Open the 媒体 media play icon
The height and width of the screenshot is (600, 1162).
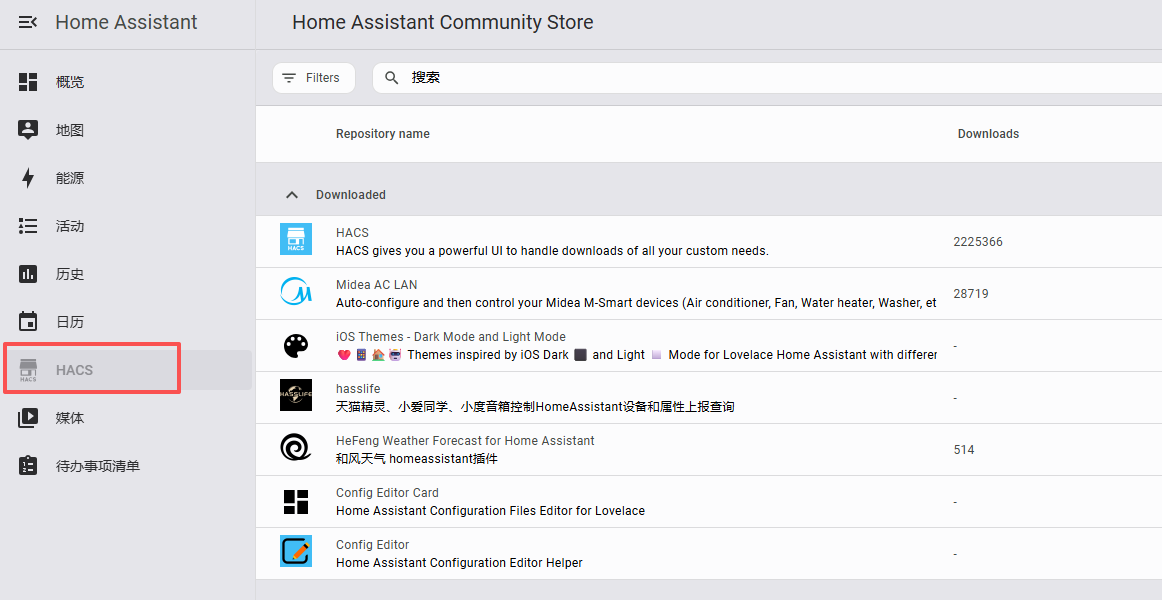pyautogui.click(x=27, y=418)
